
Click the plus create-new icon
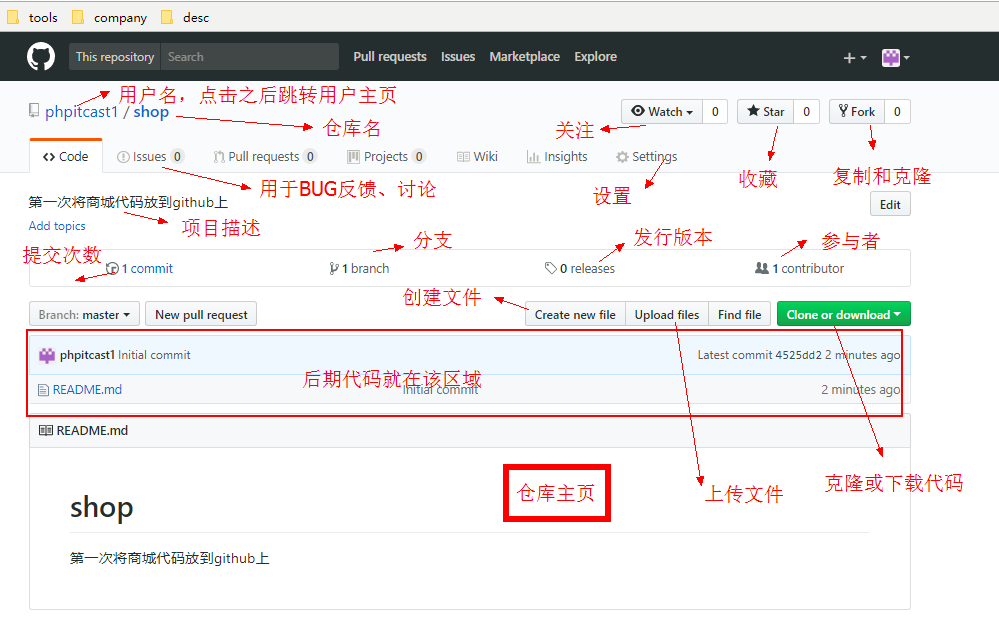853,58
